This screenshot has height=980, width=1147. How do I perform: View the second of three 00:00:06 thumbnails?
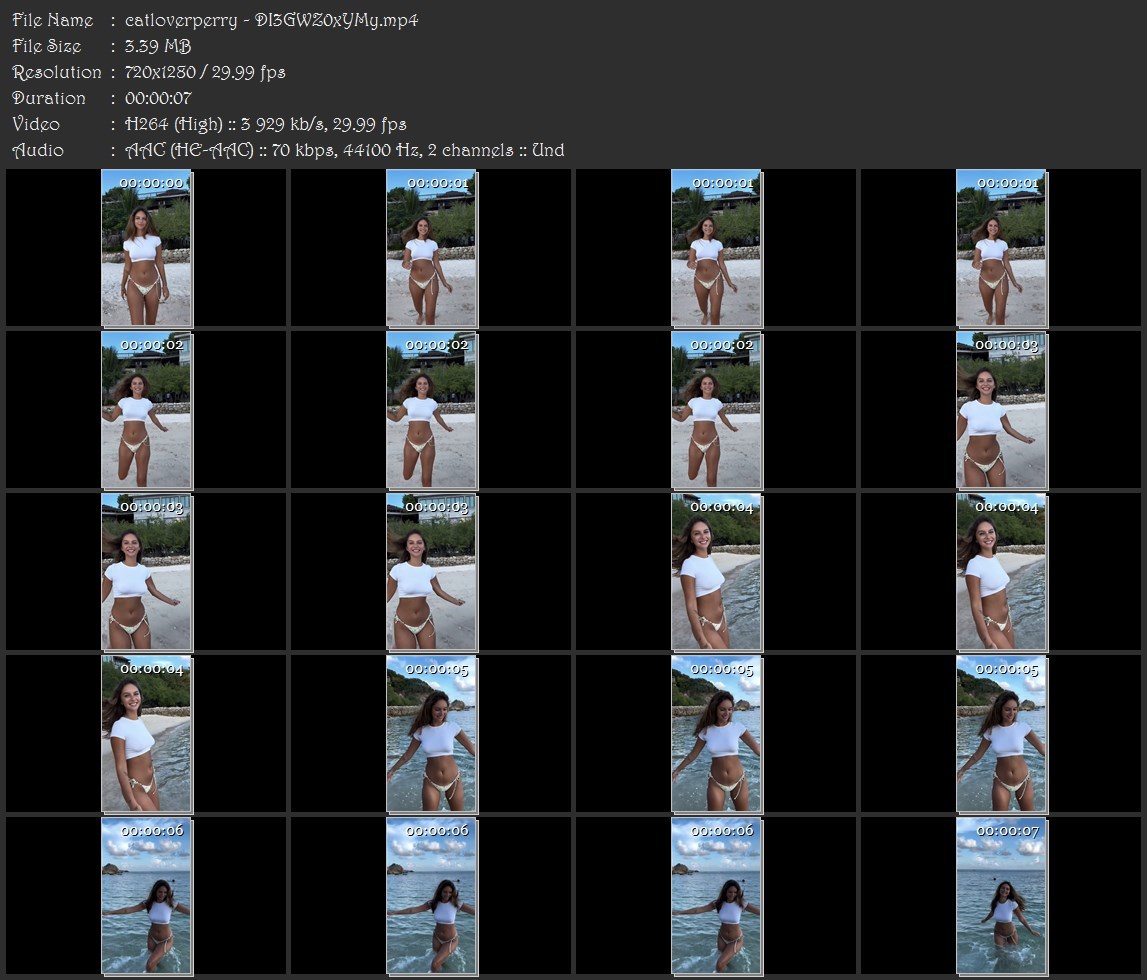[432, 896]
